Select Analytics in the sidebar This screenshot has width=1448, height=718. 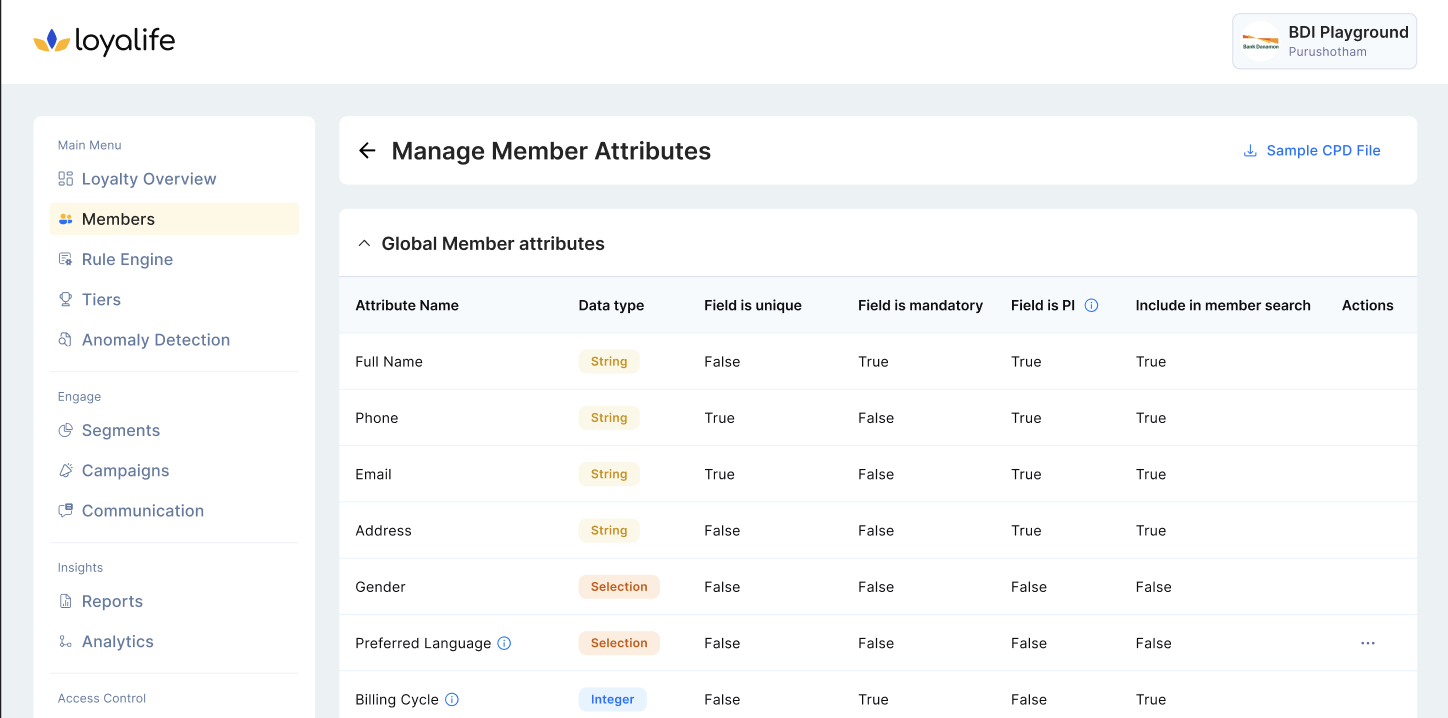(x=117, y=641)
